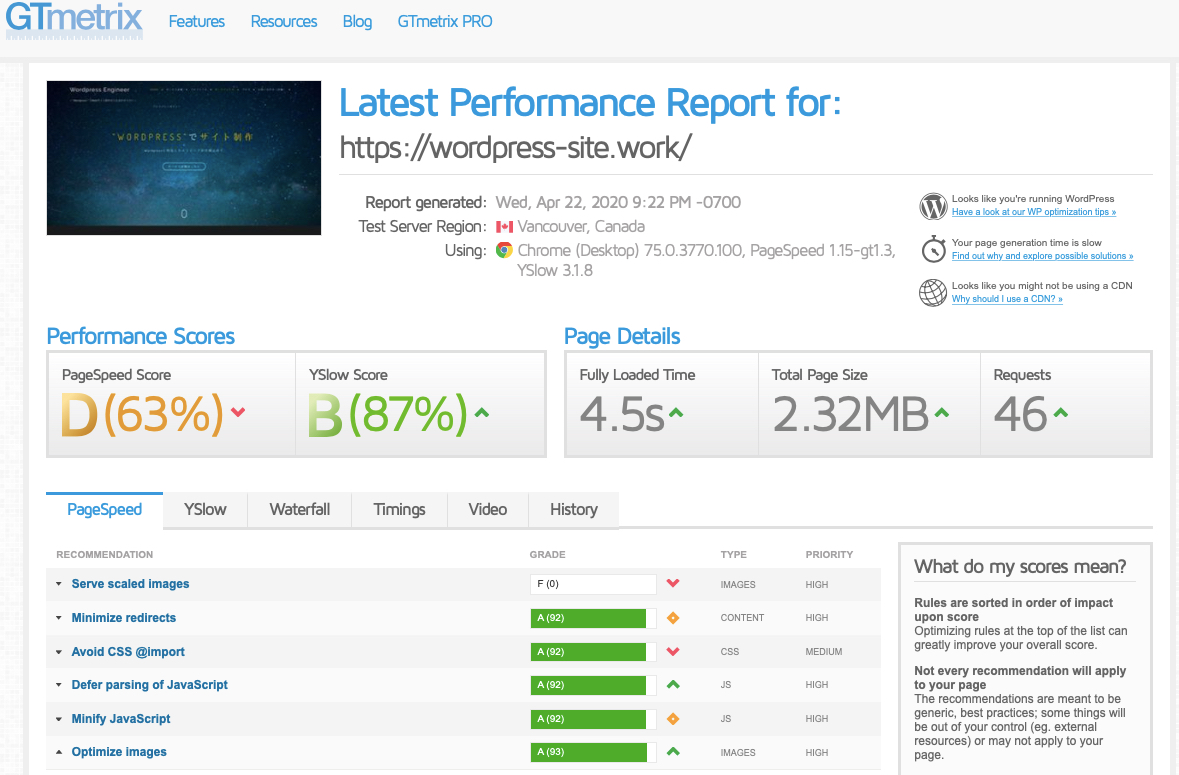Click the Canada flag icon
Viewport: 1179px width, 775px height.
505,227
